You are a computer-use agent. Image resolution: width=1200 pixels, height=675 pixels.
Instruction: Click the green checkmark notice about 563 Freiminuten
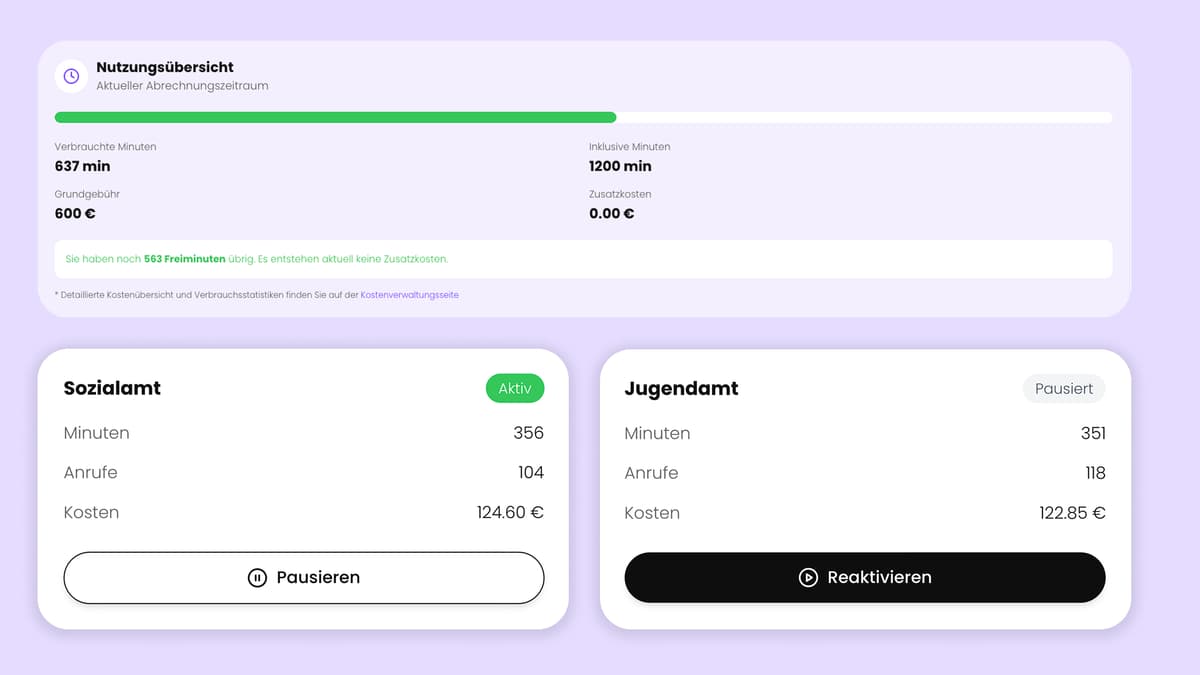tap(583, 258)
